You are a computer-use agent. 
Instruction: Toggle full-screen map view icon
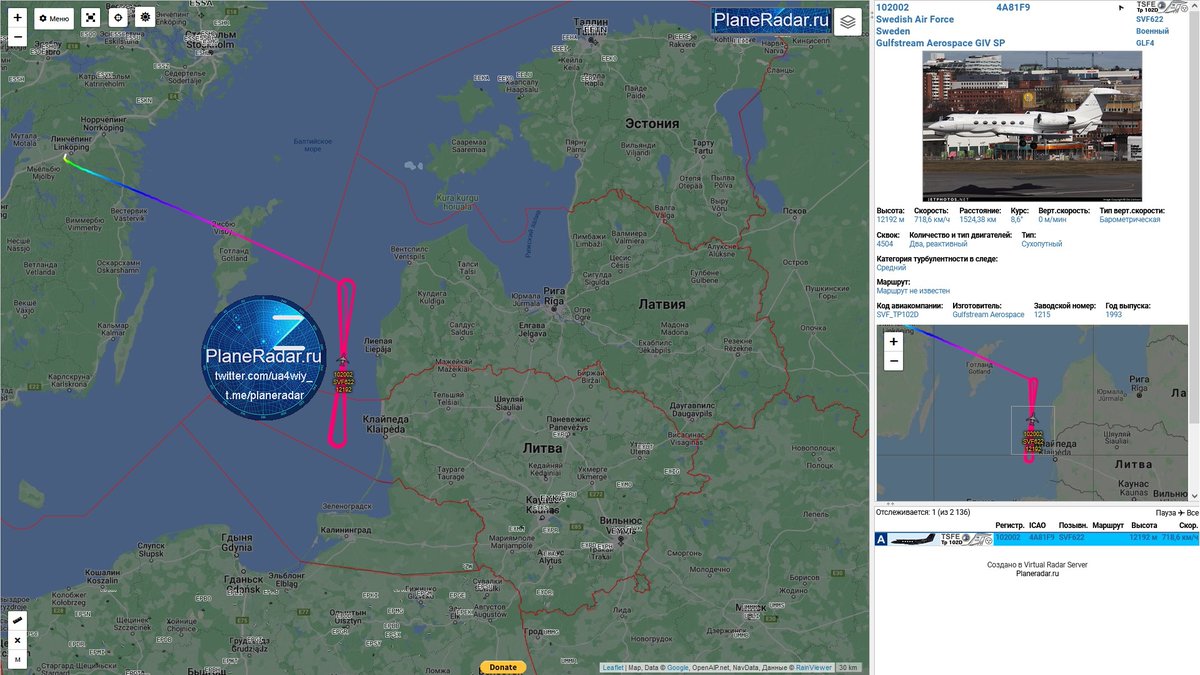point(90,18)
